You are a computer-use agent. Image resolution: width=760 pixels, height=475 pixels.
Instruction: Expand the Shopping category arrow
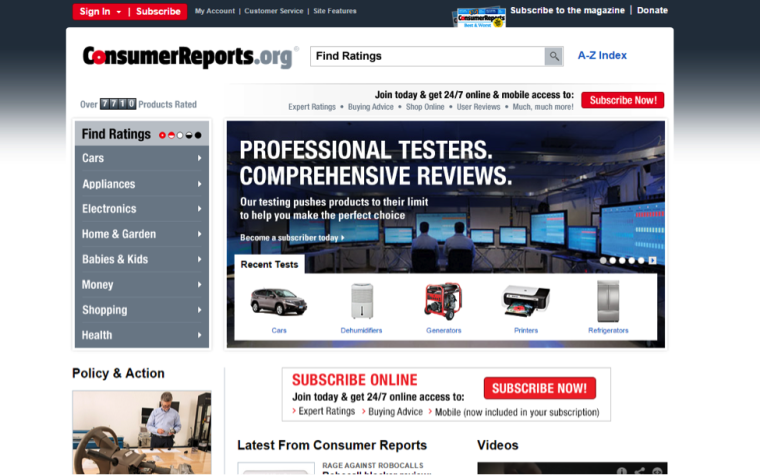click(x=199, y=310)
